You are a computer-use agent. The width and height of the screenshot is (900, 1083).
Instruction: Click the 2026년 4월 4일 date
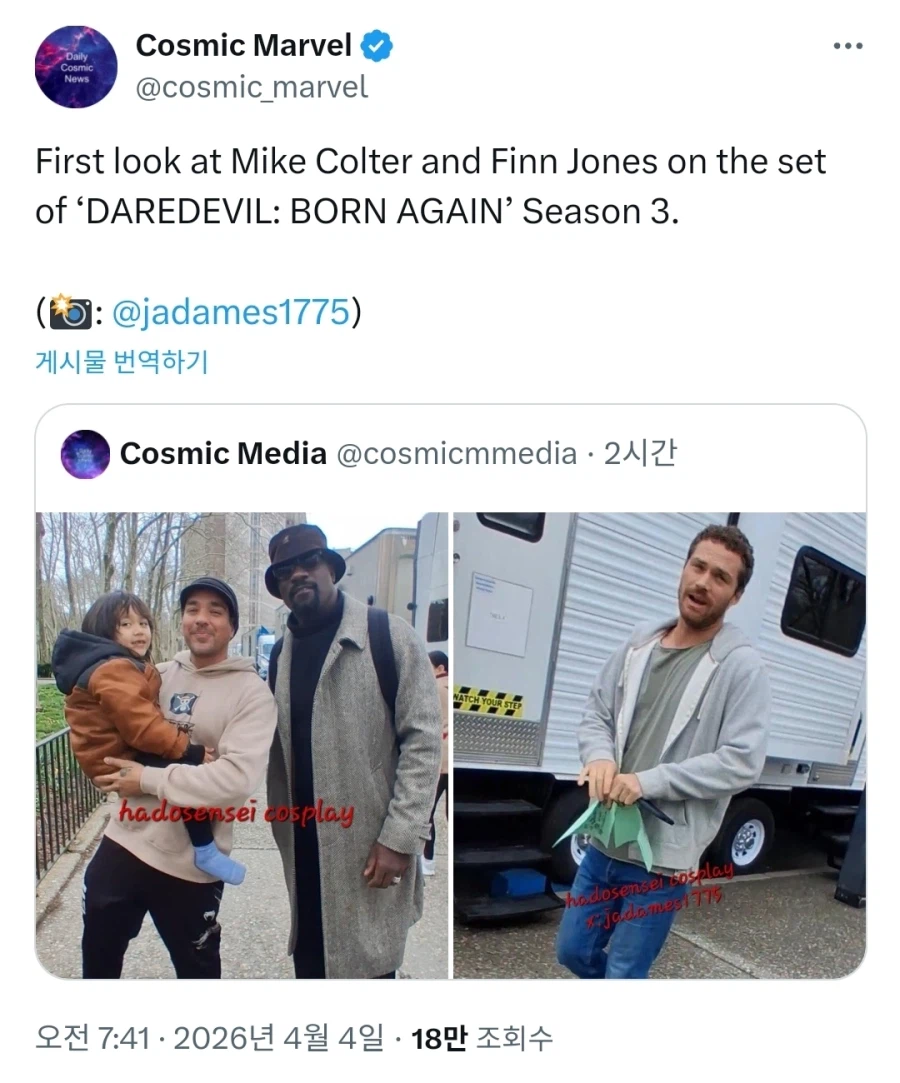coord(278,1037)
